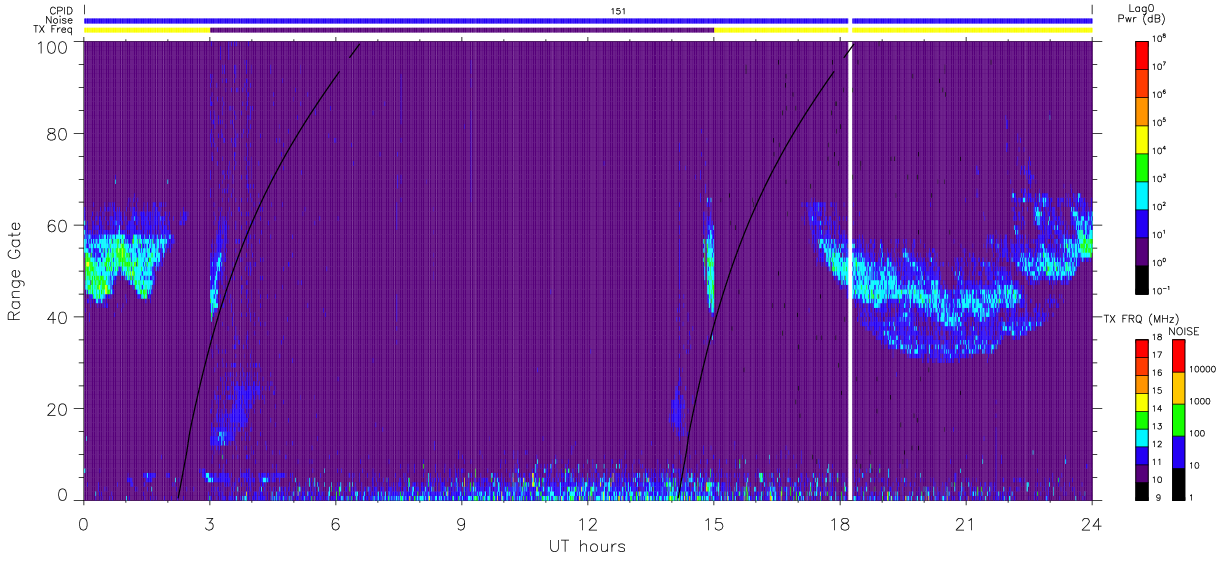Click the '40' tick label on Range Gate axis
Screen dimensions: 1228x567
59,317
